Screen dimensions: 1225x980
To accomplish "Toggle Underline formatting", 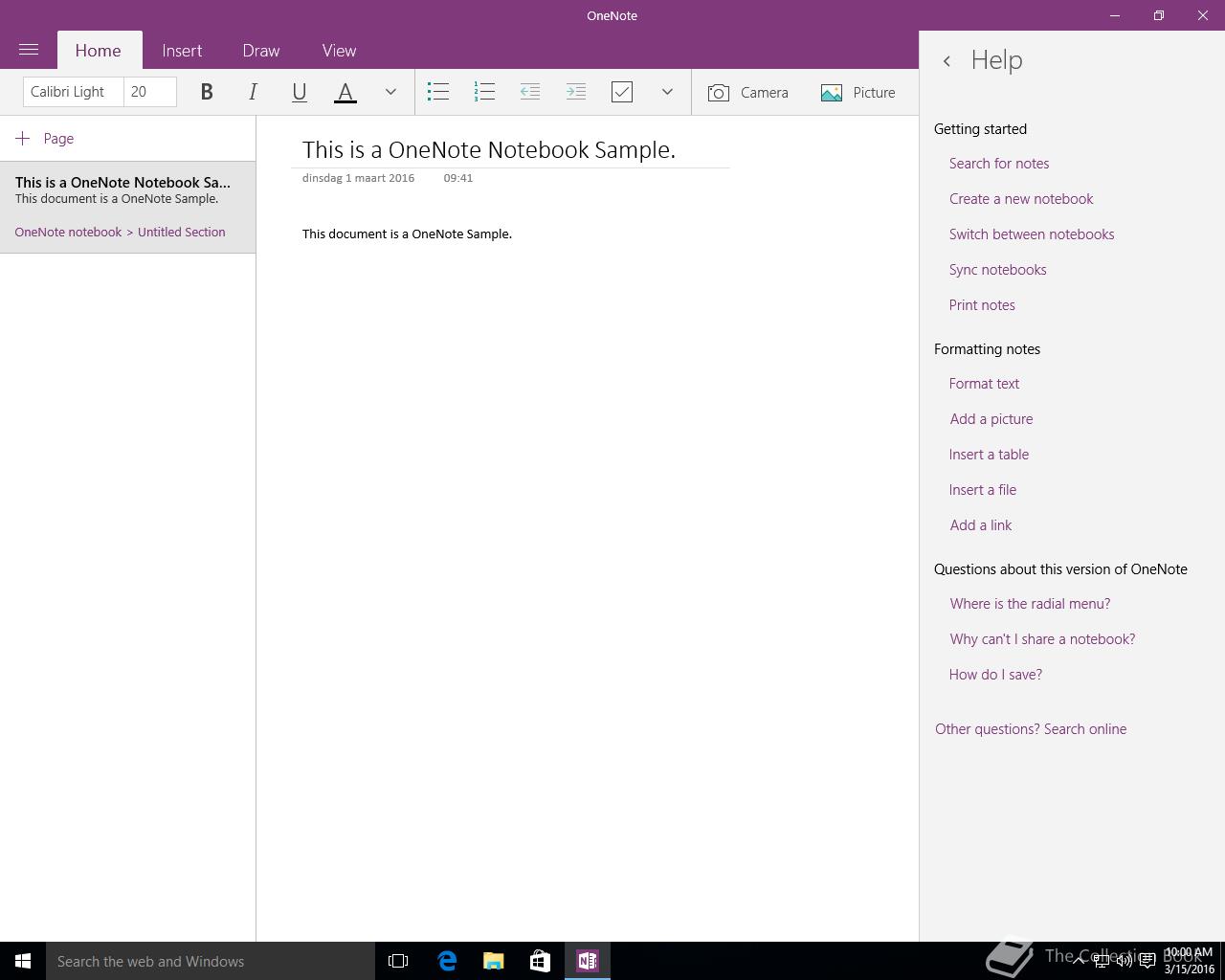I will 299,92.
